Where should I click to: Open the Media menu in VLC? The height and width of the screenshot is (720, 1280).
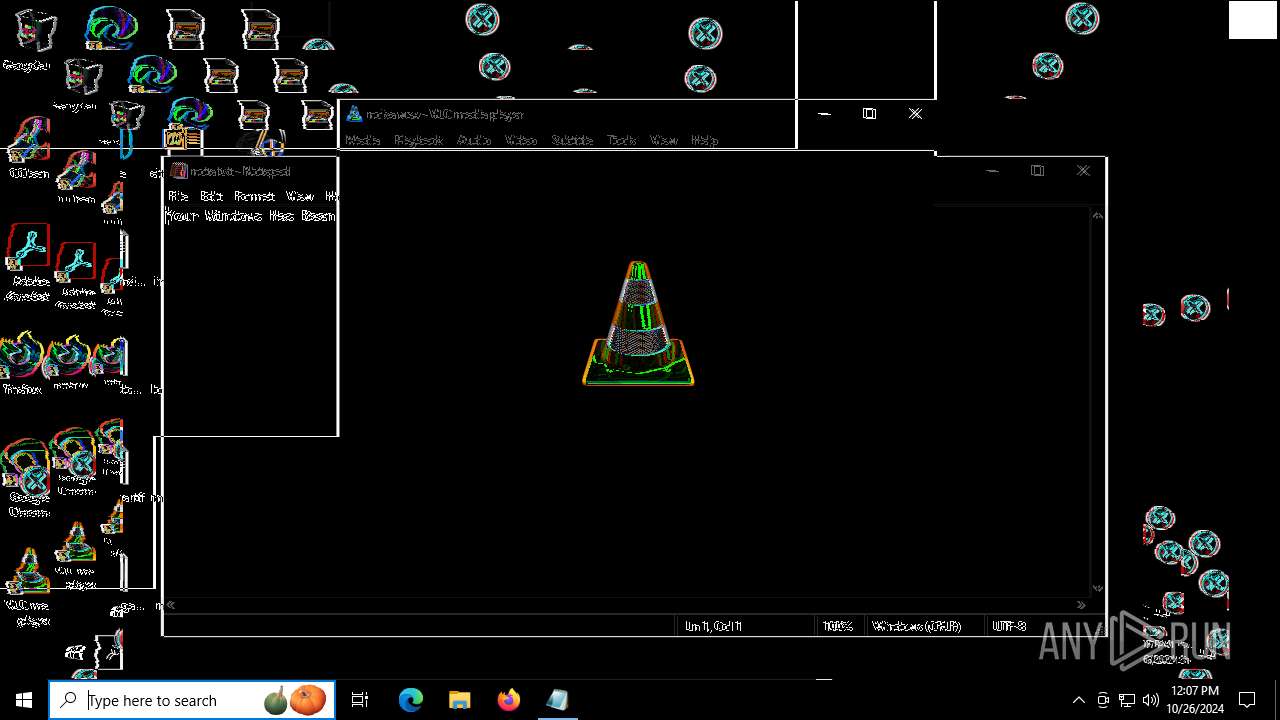pyautogui.click(x=362, y=140)
